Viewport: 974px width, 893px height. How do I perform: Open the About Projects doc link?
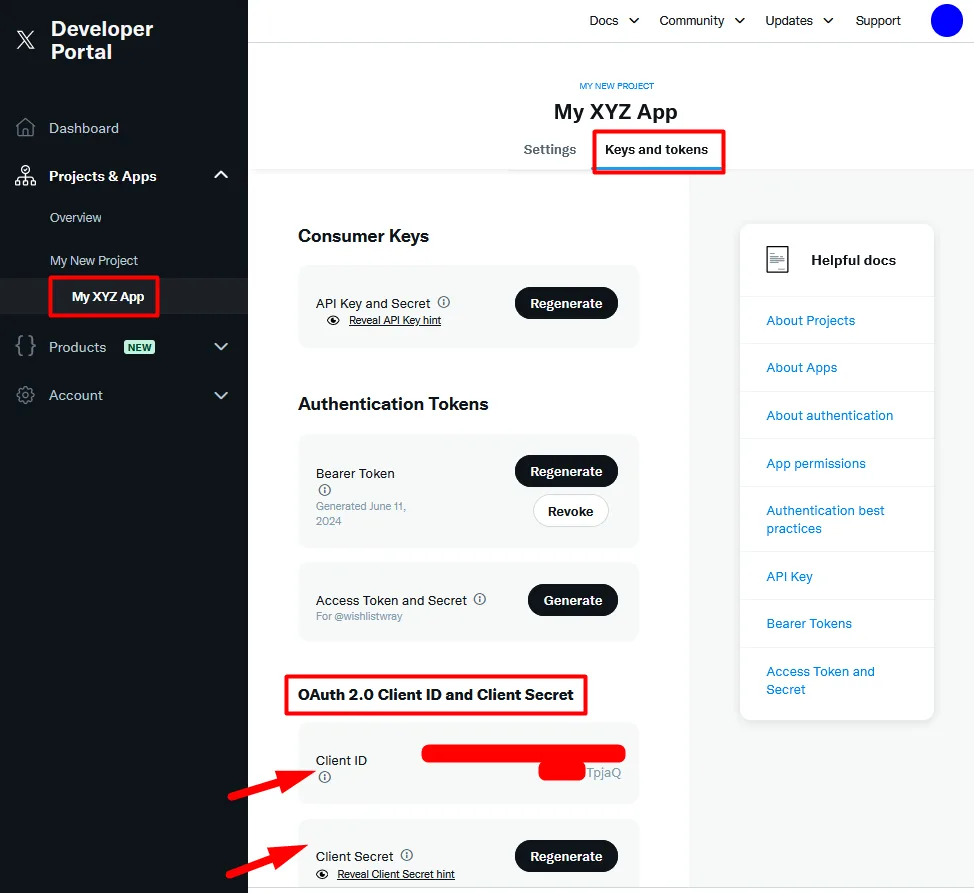point(811,320)
